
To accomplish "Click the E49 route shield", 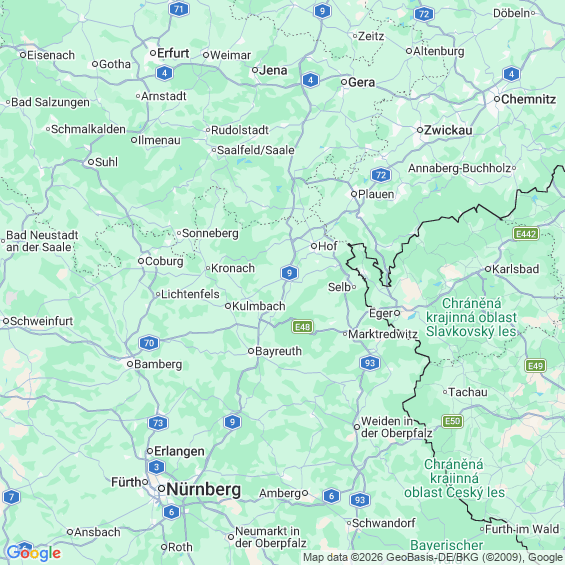I will point(535,366).
